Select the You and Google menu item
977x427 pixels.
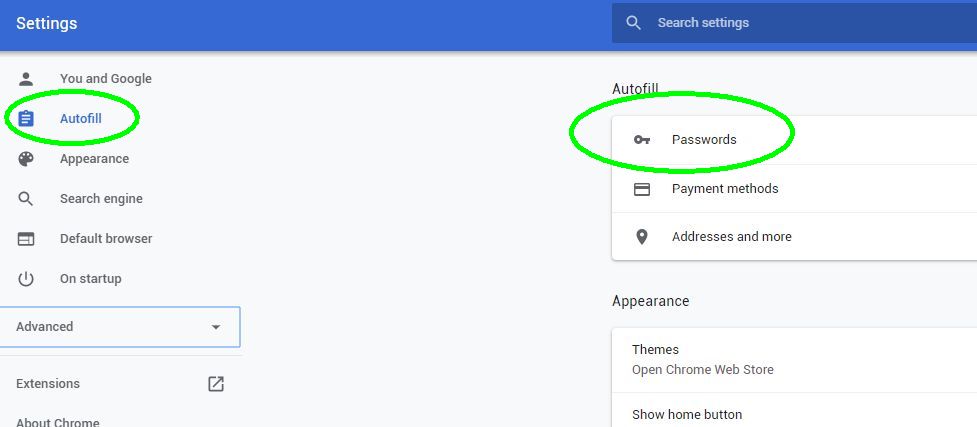[105, 79]
